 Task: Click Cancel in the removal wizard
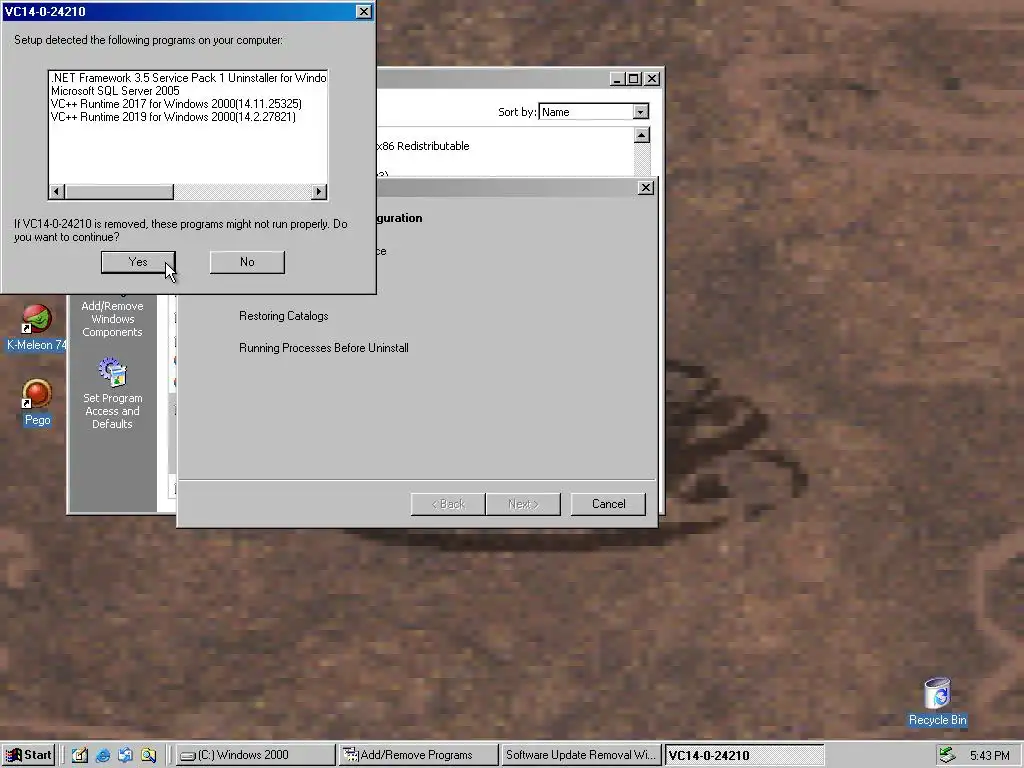[x=608, y=504]
